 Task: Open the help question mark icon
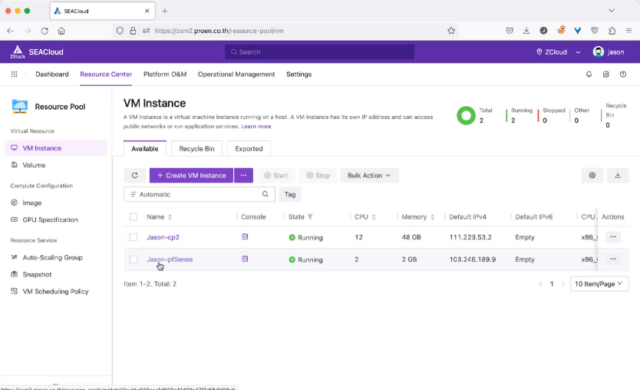click(x=623, y=74)
